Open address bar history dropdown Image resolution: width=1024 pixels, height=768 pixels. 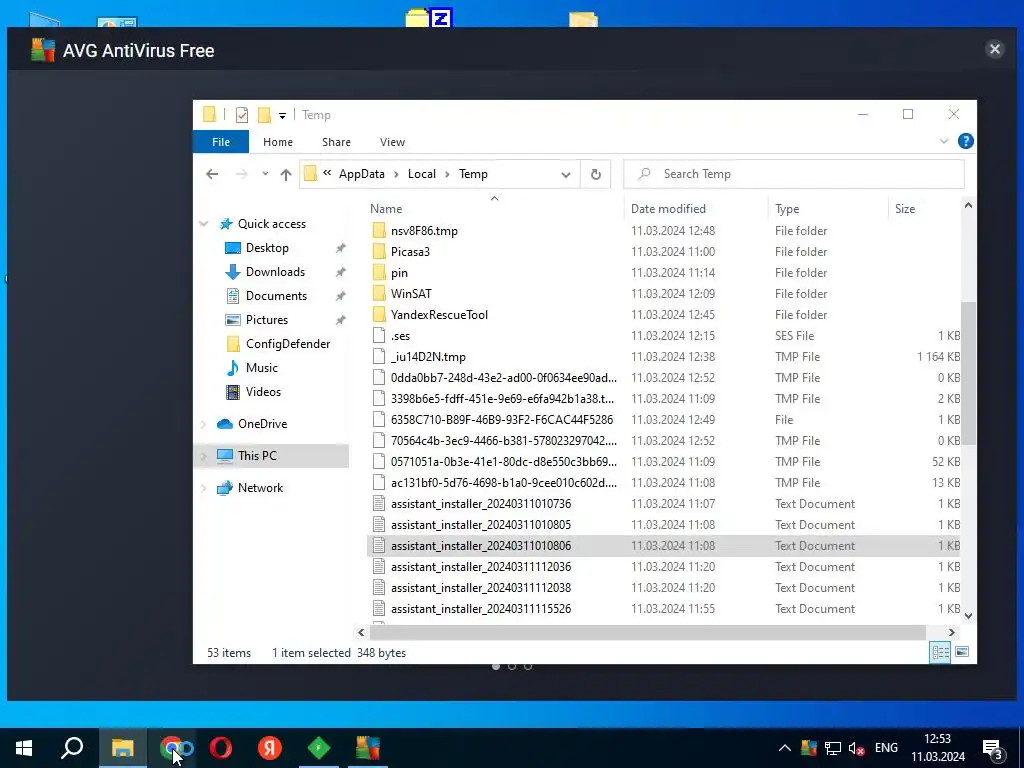pos(566,174)
